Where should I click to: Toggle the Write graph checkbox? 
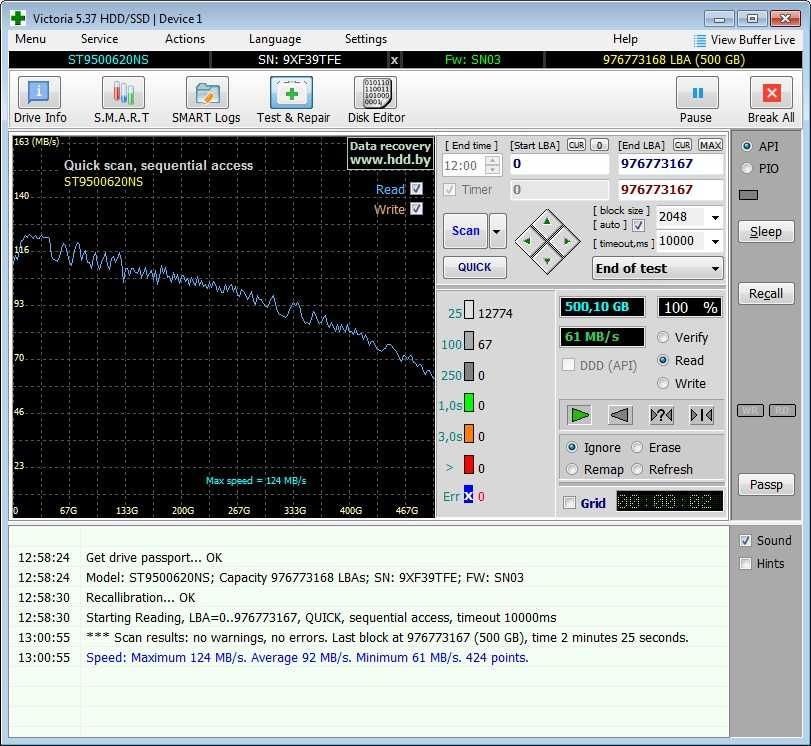(416, 208)
